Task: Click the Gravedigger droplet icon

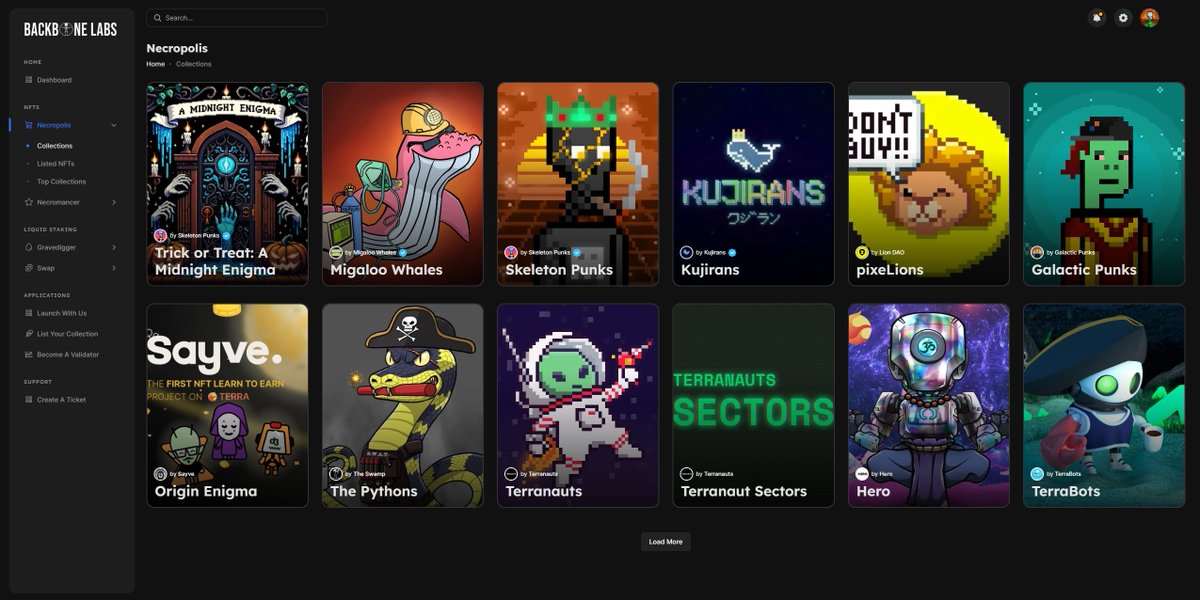Action: [29, 247]
